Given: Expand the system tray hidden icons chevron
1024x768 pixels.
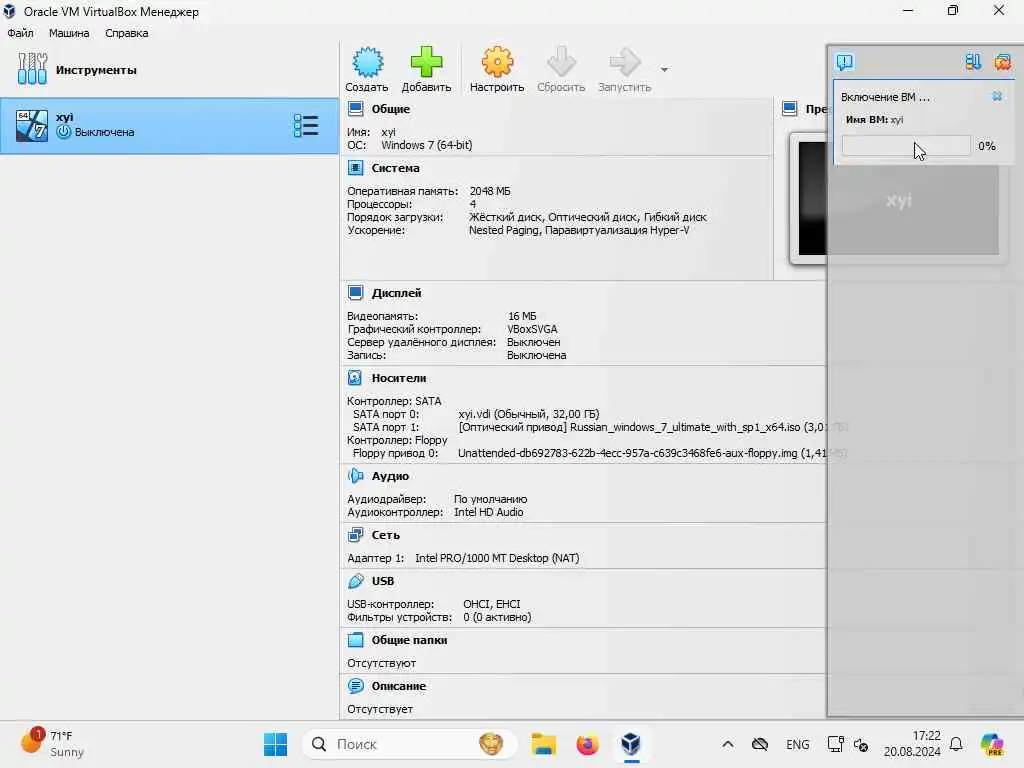Looking at the screenshot, I should coord(728,744).
